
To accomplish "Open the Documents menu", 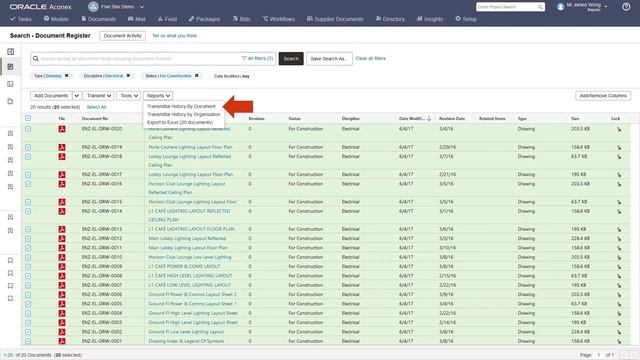I will (98, 19).
